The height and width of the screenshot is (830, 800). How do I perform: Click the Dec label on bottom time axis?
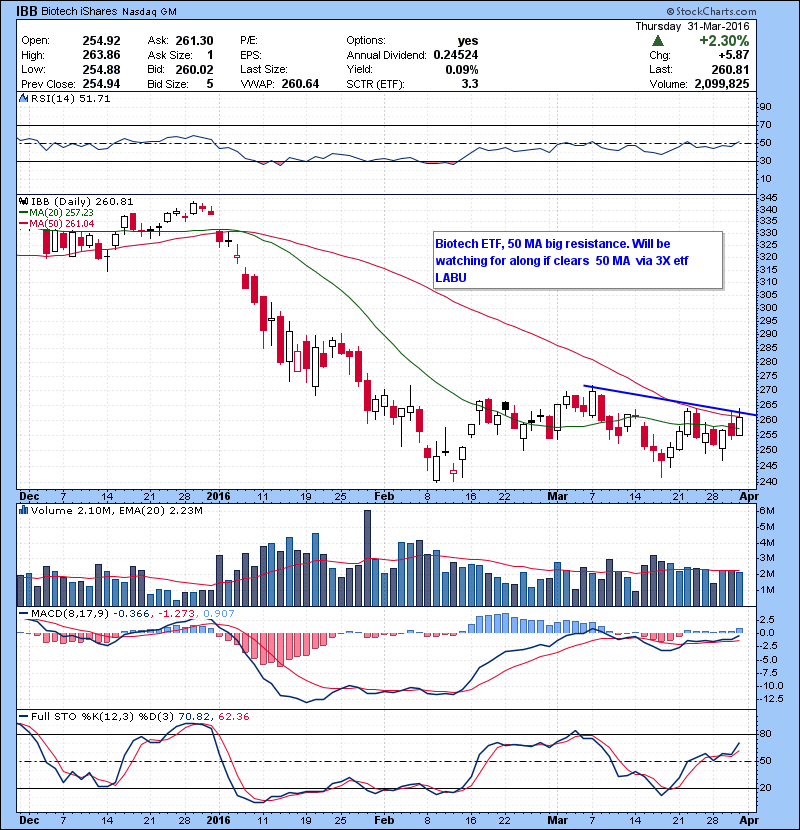(x=29, y=820)
